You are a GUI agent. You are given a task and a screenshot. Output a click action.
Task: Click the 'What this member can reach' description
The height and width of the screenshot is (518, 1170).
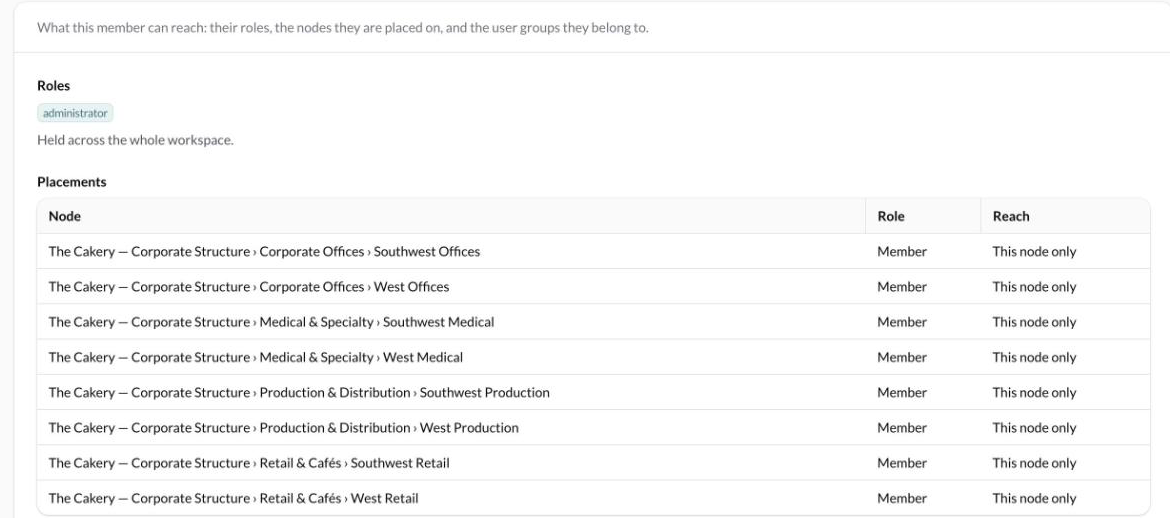click(x=342, y=28)
